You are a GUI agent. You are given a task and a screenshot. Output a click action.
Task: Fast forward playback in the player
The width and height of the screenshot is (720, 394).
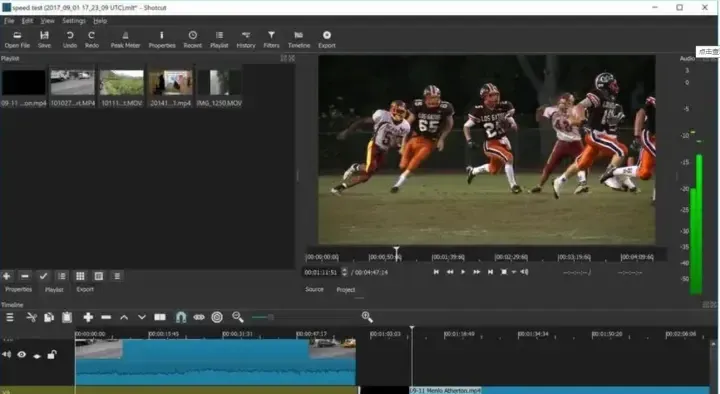(477, 272)
